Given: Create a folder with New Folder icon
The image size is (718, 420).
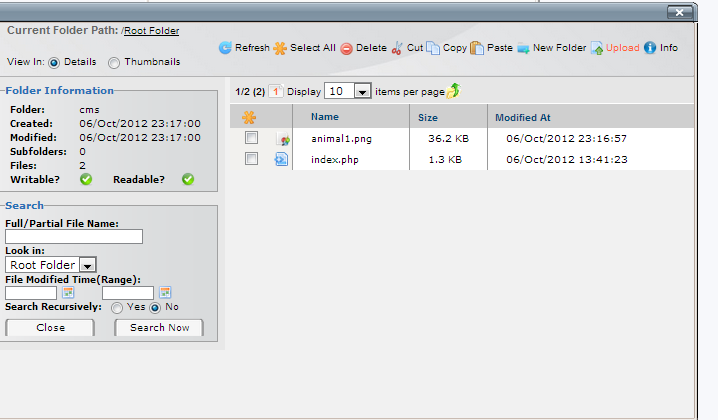Looking at the screenshot, I should click(523, 48).
